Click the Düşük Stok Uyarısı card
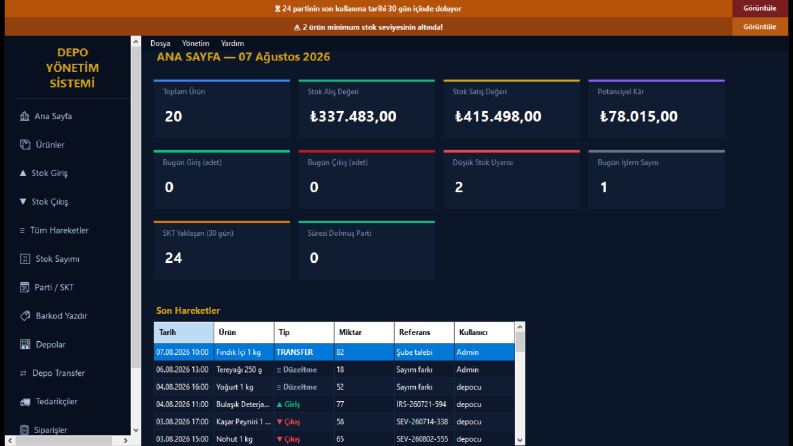The image size is (793, 446). point(512,180)
